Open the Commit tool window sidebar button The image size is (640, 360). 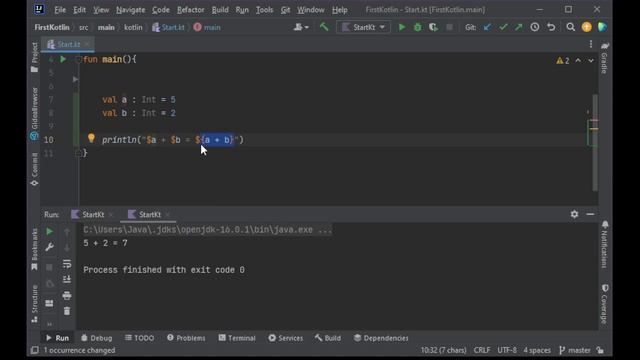[35, 169]
